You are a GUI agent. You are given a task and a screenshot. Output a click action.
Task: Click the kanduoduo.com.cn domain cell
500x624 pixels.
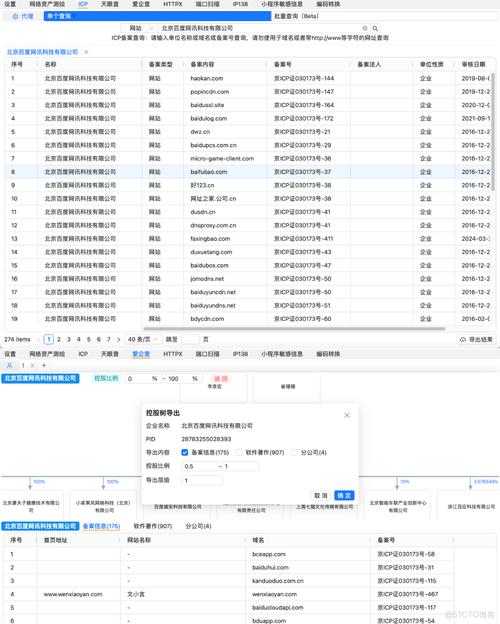coord(278,581)
